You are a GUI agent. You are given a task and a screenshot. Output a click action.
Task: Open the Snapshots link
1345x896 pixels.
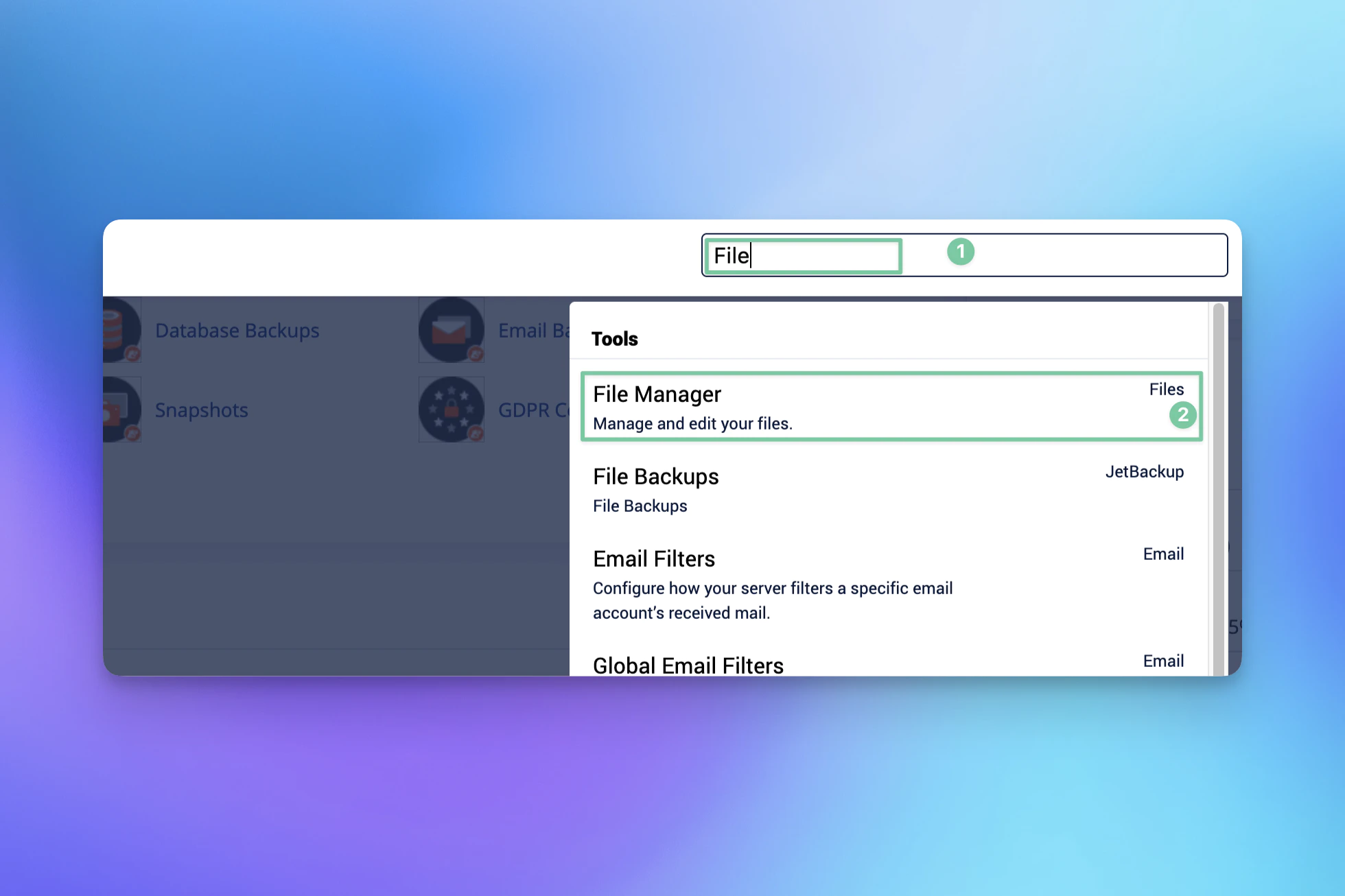(x=201, y=410)
